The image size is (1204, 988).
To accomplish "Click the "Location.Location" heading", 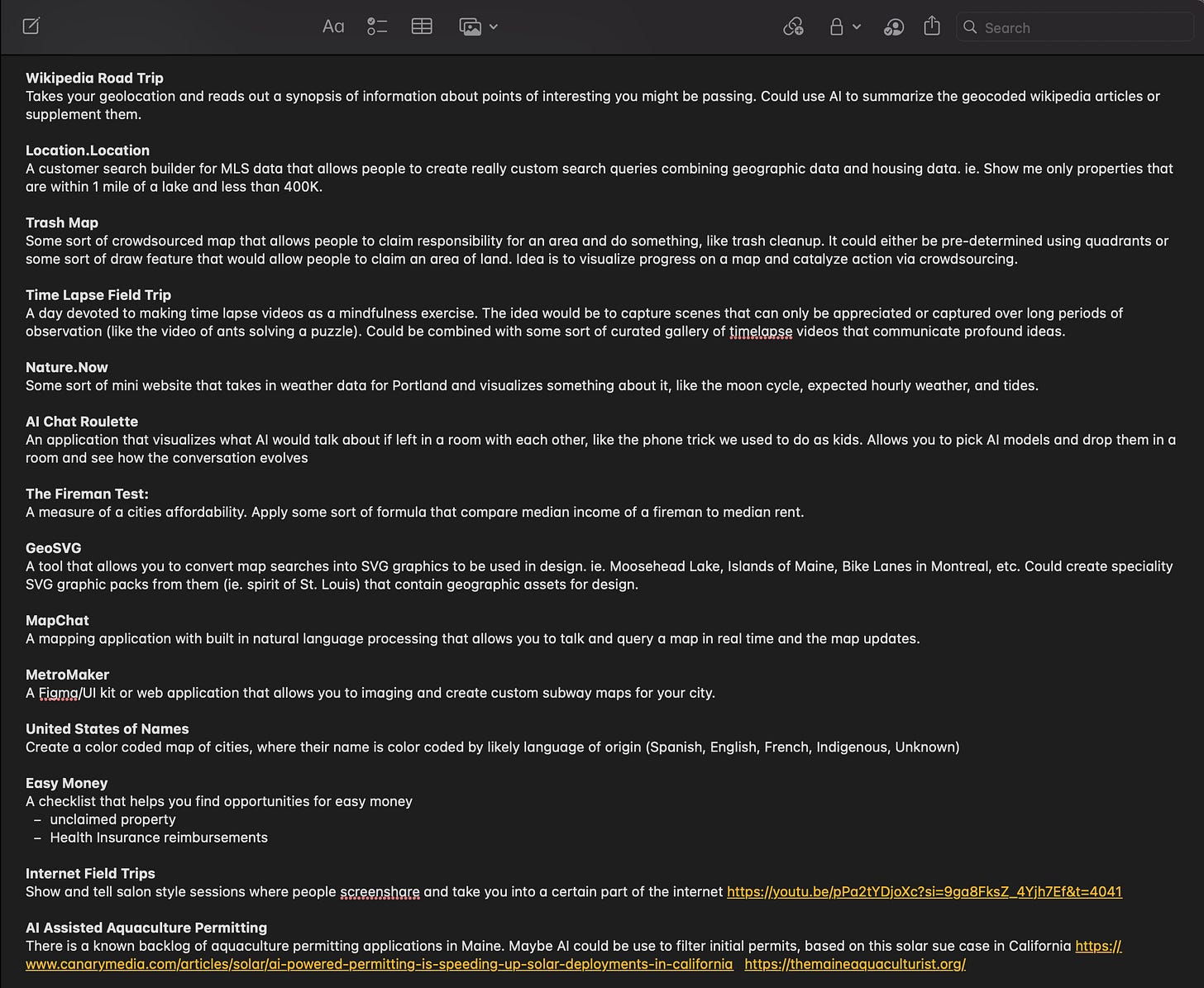I will coord(88,150).
